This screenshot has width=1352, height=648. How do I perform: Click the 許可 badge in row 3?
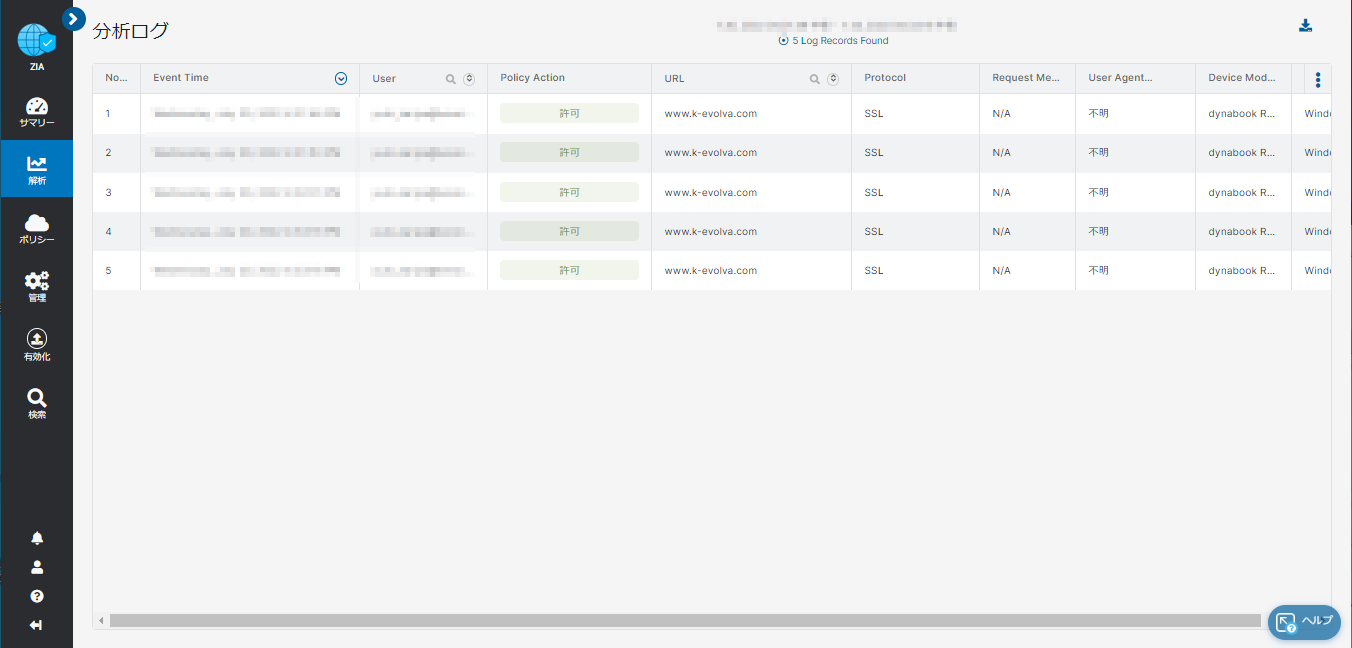point(569,192)
